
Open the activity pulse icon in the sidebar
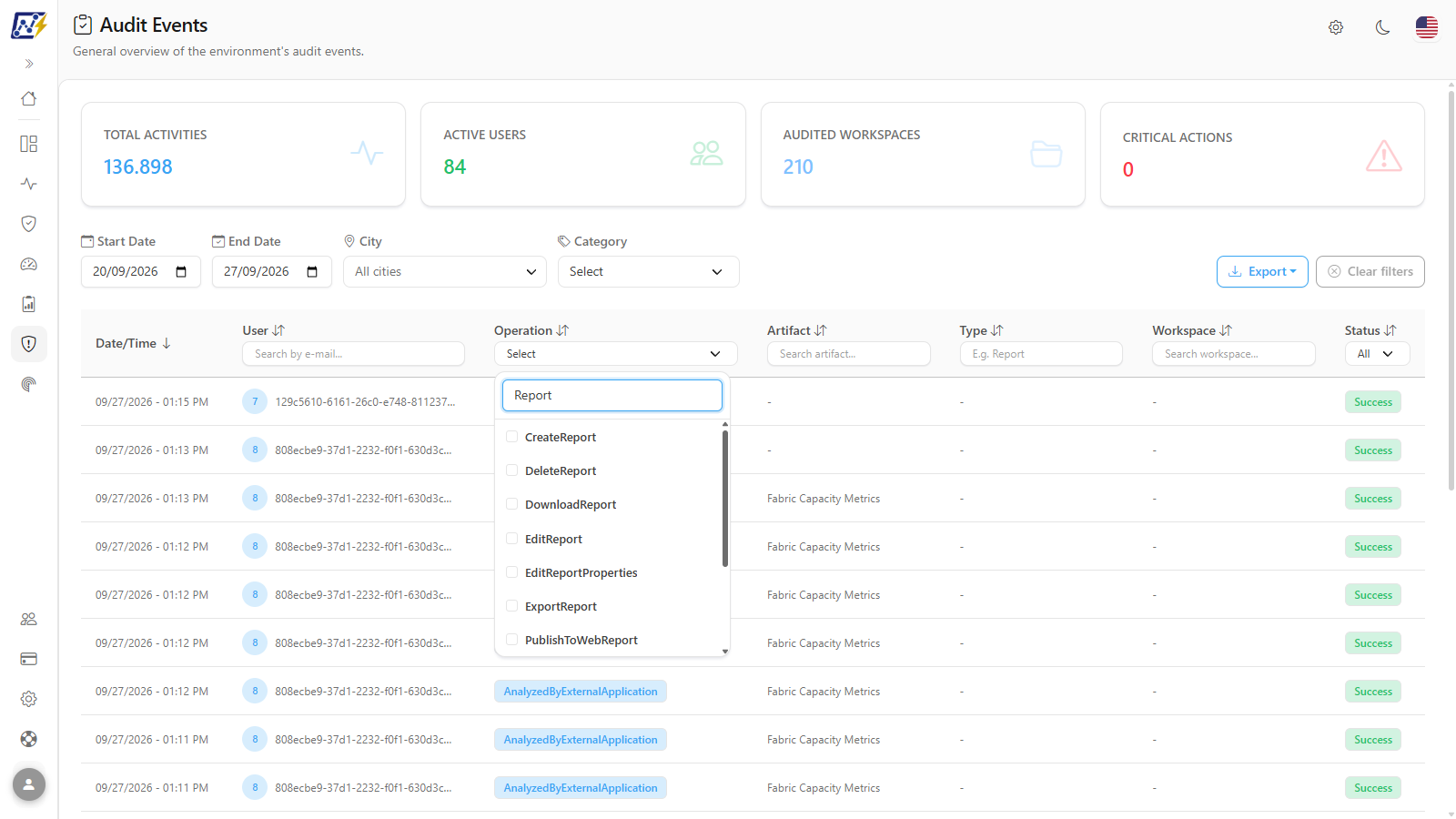29,184
